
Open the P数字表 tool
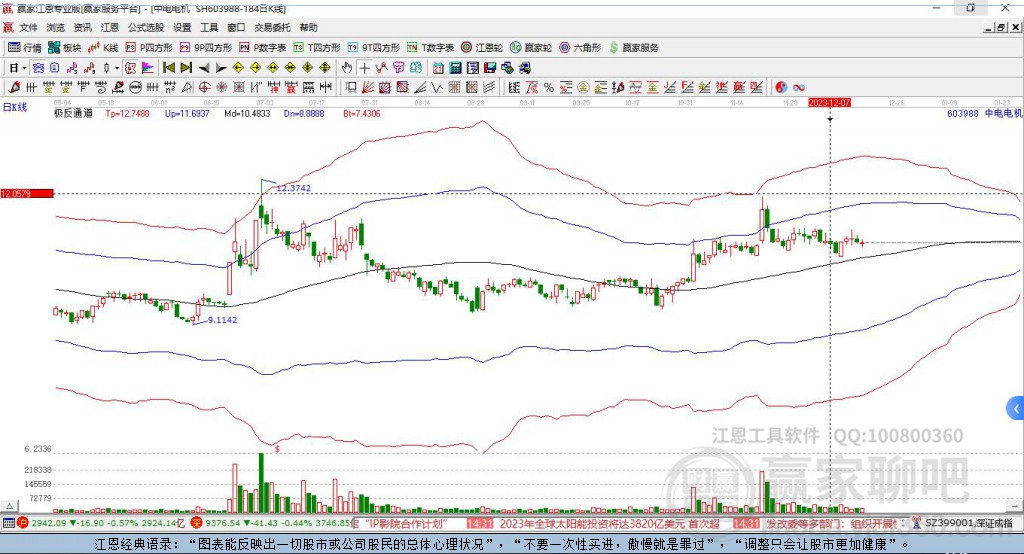263,48
